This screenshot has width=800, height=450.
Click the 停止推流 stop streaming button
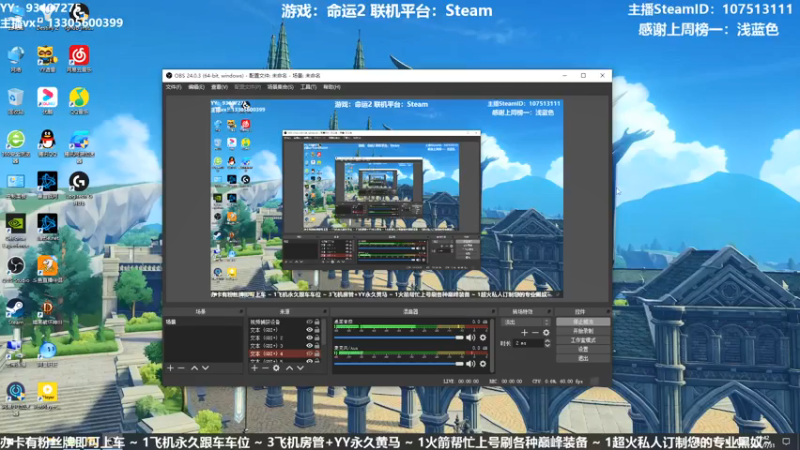point(583,322)
